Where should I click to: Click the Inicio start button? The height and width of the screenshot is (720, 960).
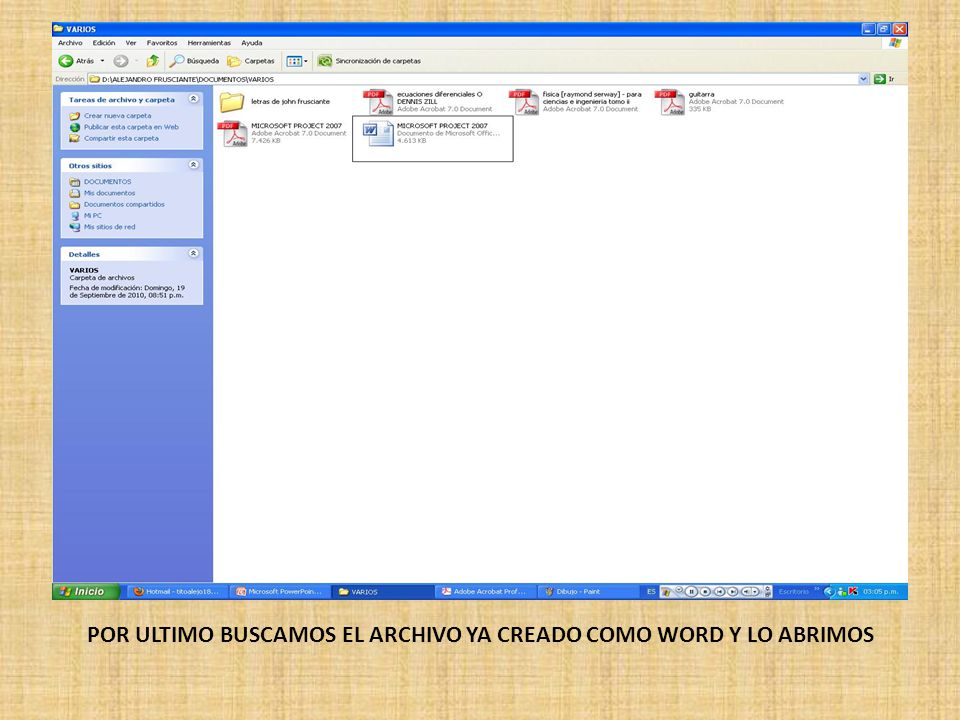86,591
